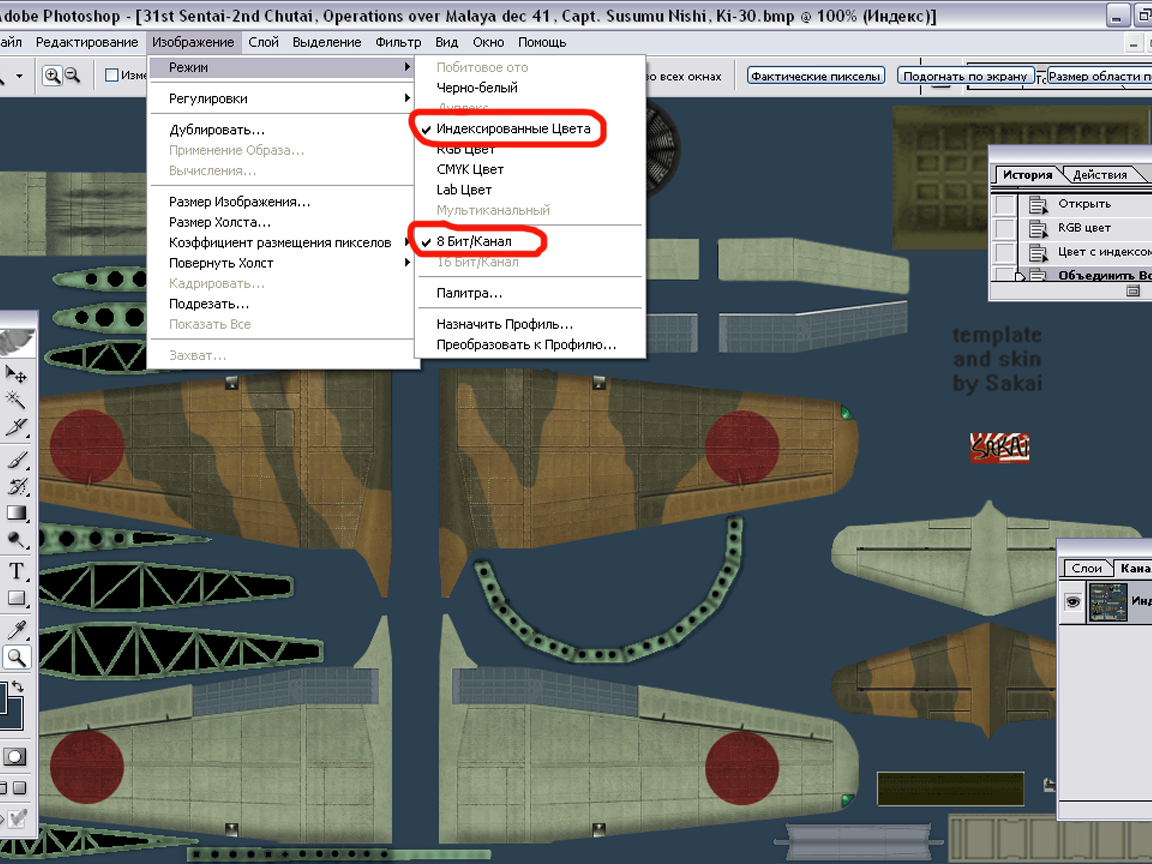Click the zoom in magnifier icon
The image size is (1152, 864).
click(x=50, y=76)
